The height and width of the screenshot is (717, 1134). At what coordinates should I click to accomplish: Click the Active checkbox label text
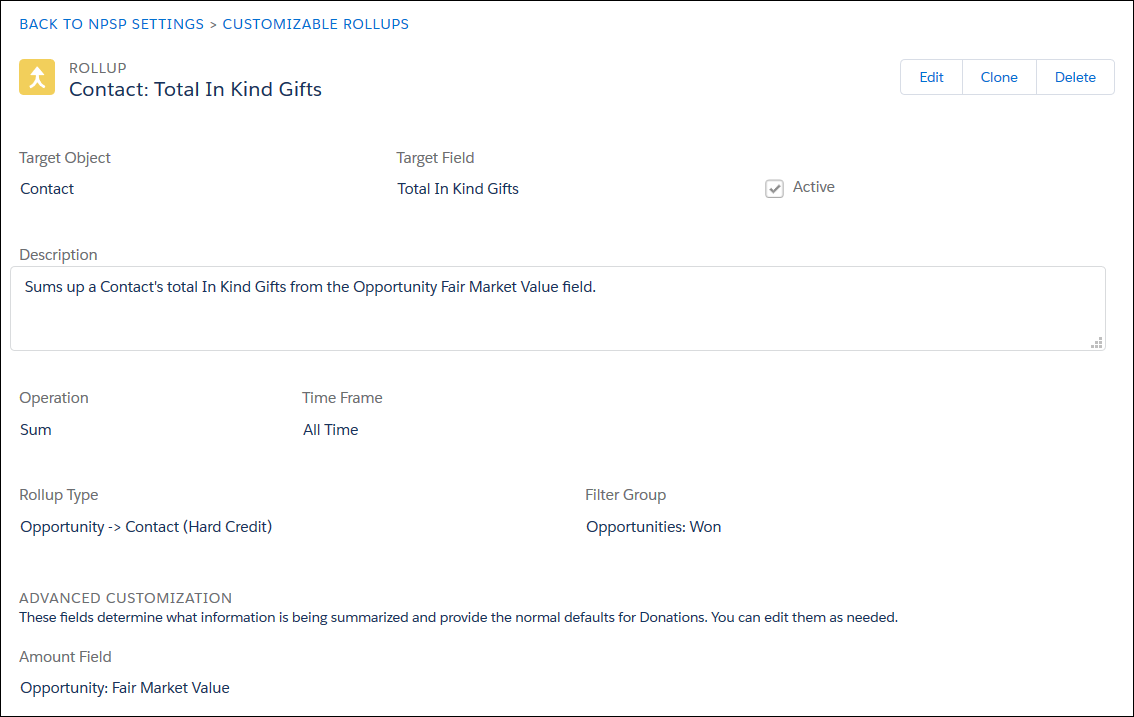(813, 187)
